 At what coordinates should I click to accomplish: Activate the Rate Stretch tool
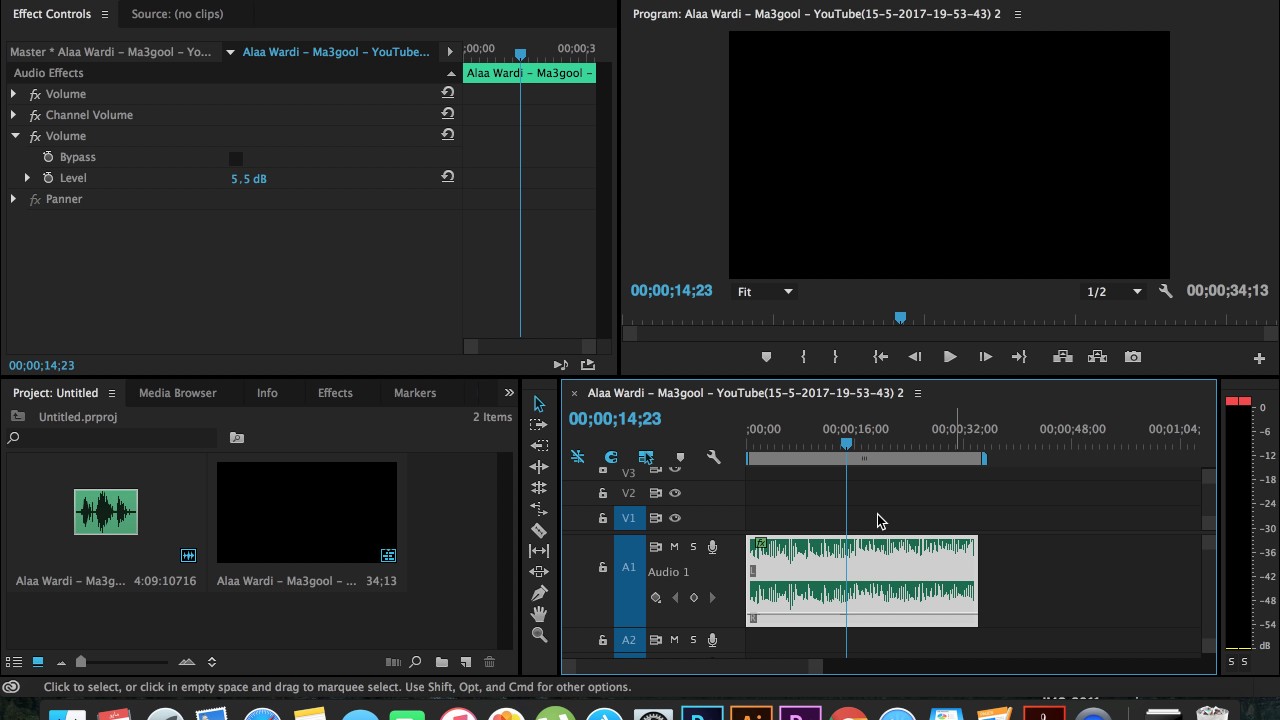click(539, 509)
